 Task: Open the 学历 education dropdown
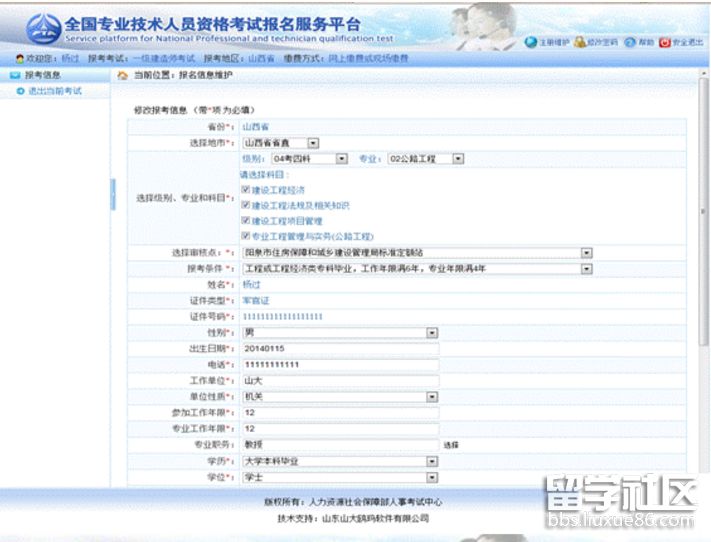point(432,461)
